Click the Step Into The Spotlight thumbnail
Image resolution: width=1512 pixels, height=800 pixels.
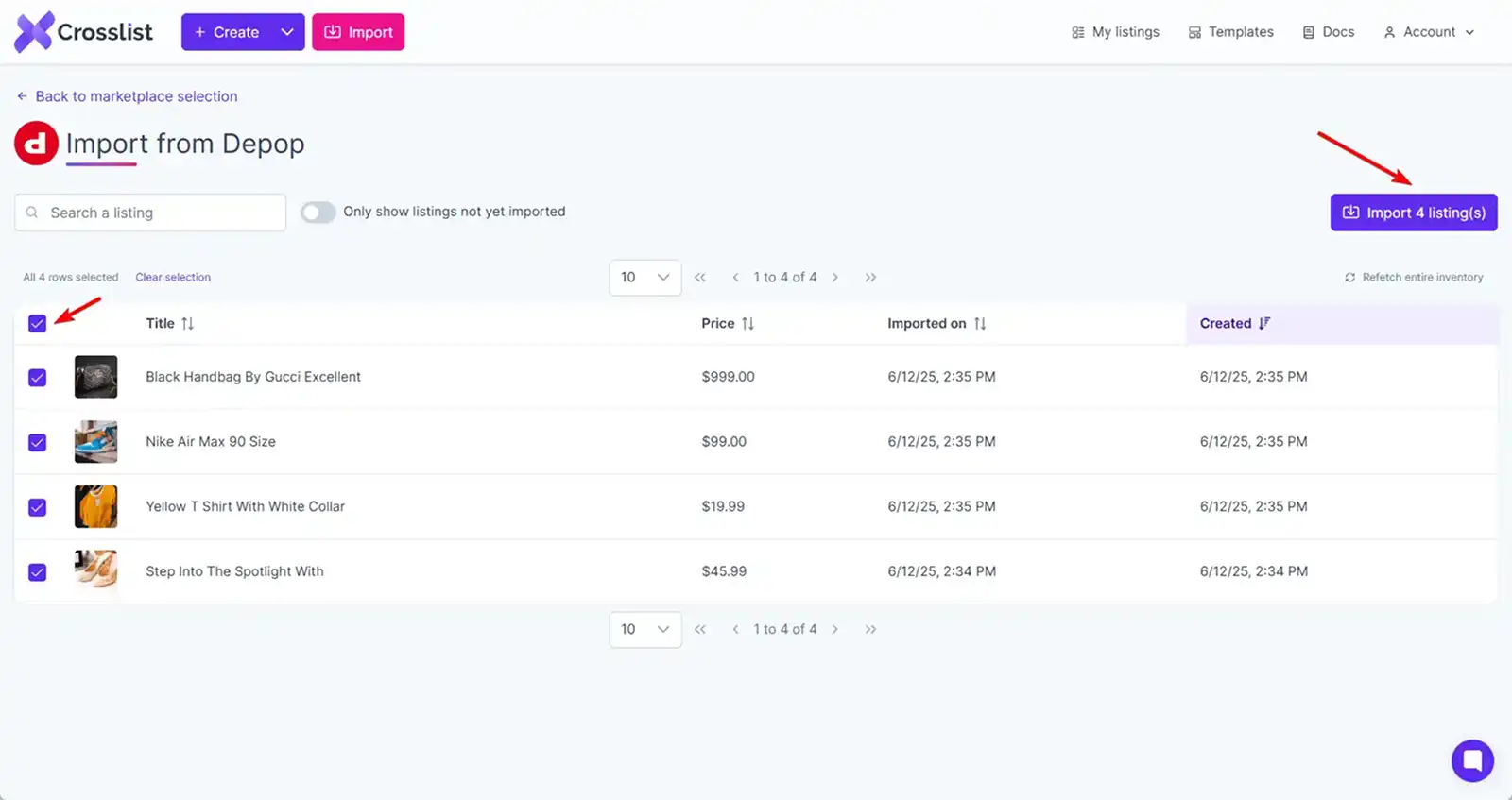pyautogui.click(x=95, y=570)
